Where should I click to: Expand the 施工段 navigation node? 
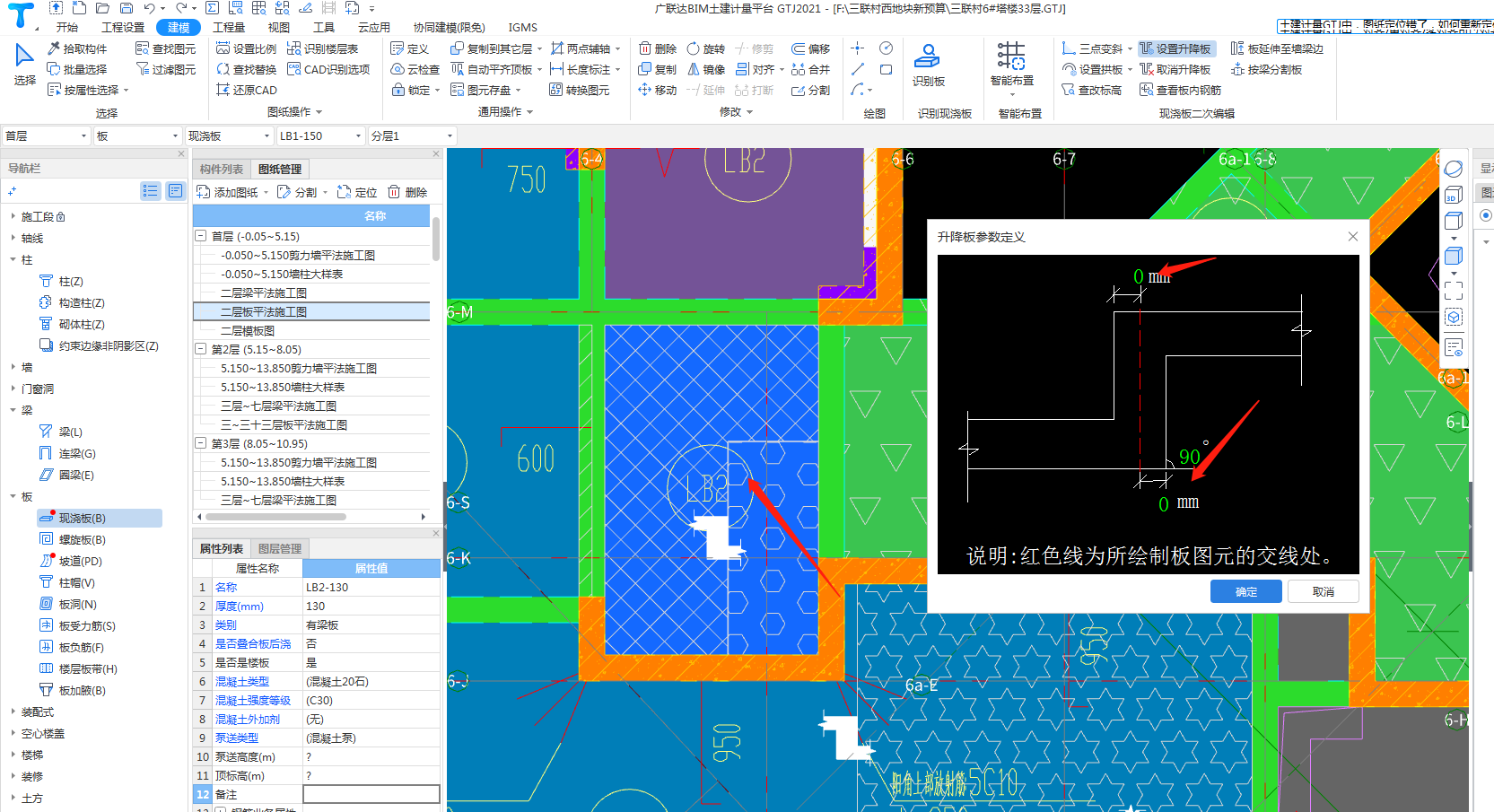click(x=13, y=216)
